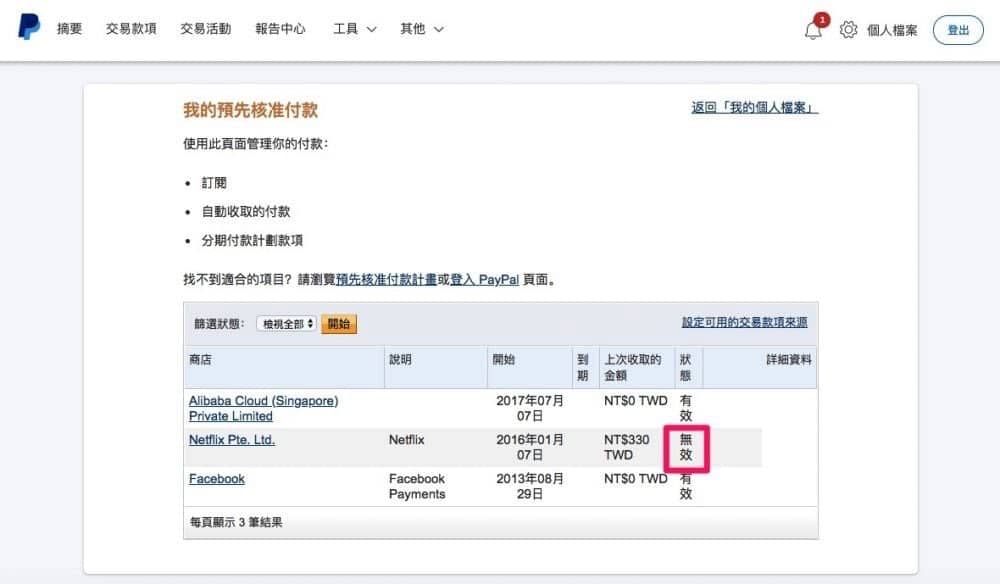Expand the 其他 dropdown menu

(422, 29)
